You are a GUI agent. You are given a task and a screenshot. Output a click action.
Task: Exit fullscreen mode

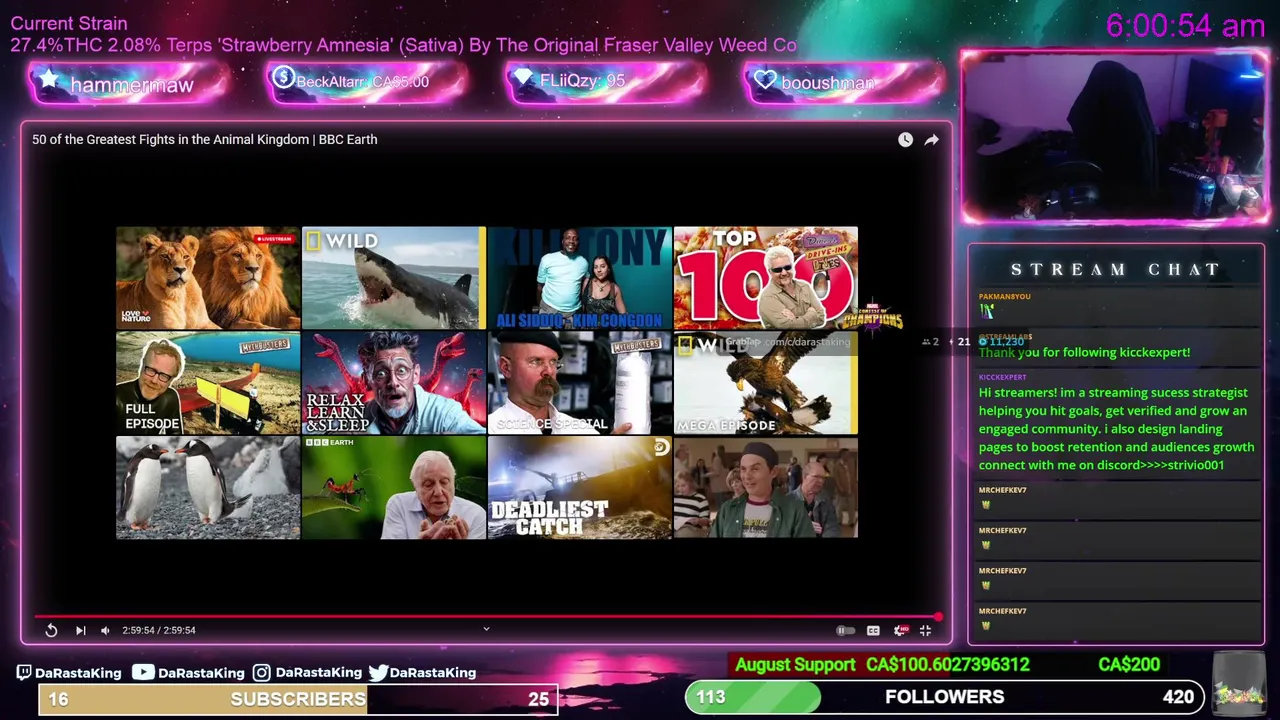click(925, 630)
